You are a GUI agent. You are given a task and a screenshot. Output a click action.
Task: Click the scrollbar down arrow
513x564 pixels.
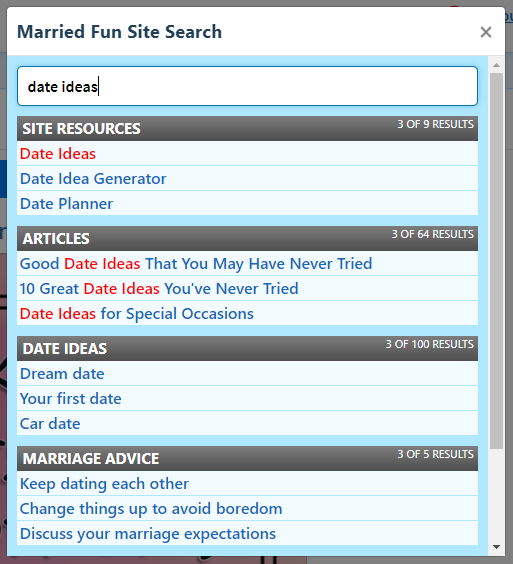pos(496,547)
